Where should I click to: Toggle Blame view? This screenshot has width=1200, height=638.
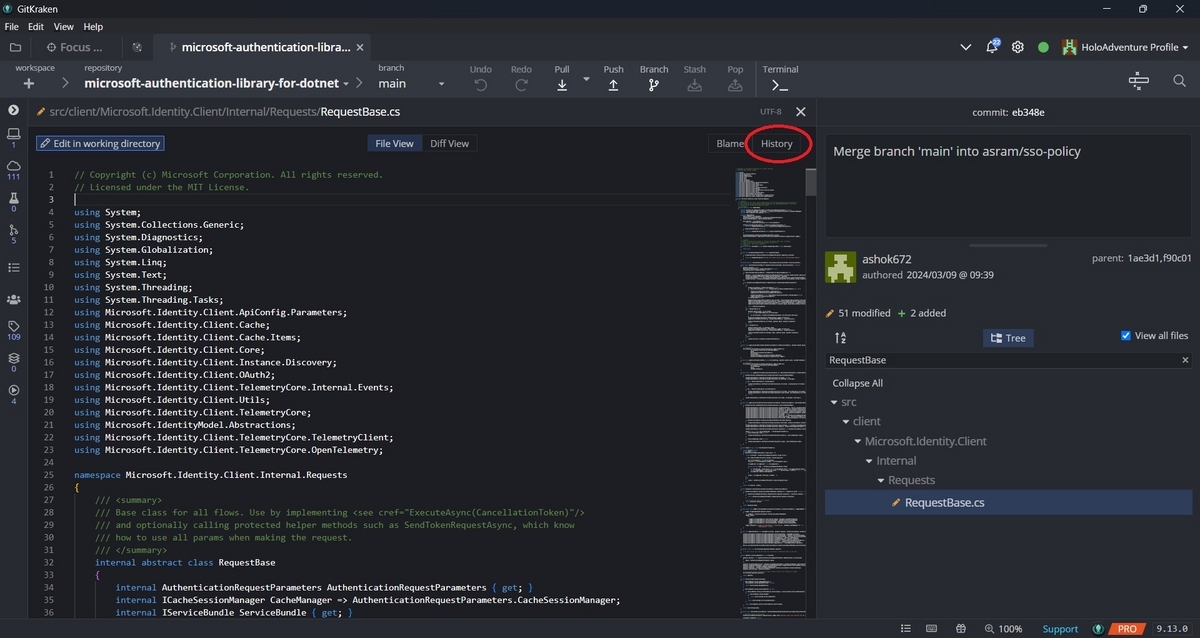point(729,143)
